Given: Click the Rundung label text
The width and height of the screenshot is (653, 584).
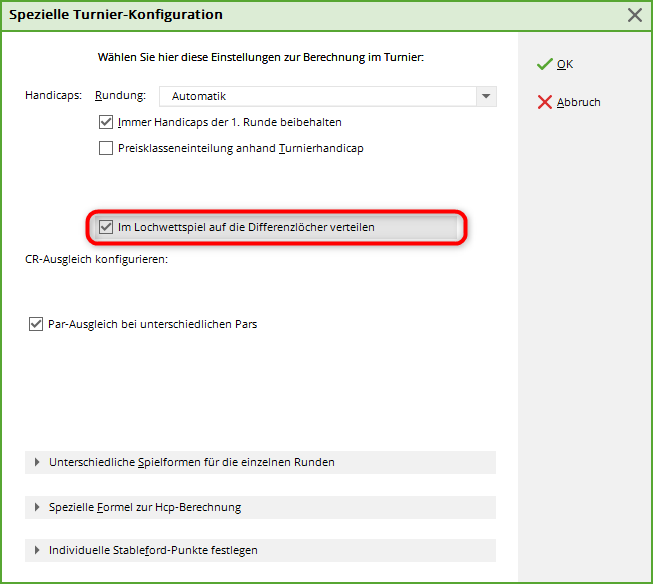Looking at the screenshot, I should [x=120, y=96].
